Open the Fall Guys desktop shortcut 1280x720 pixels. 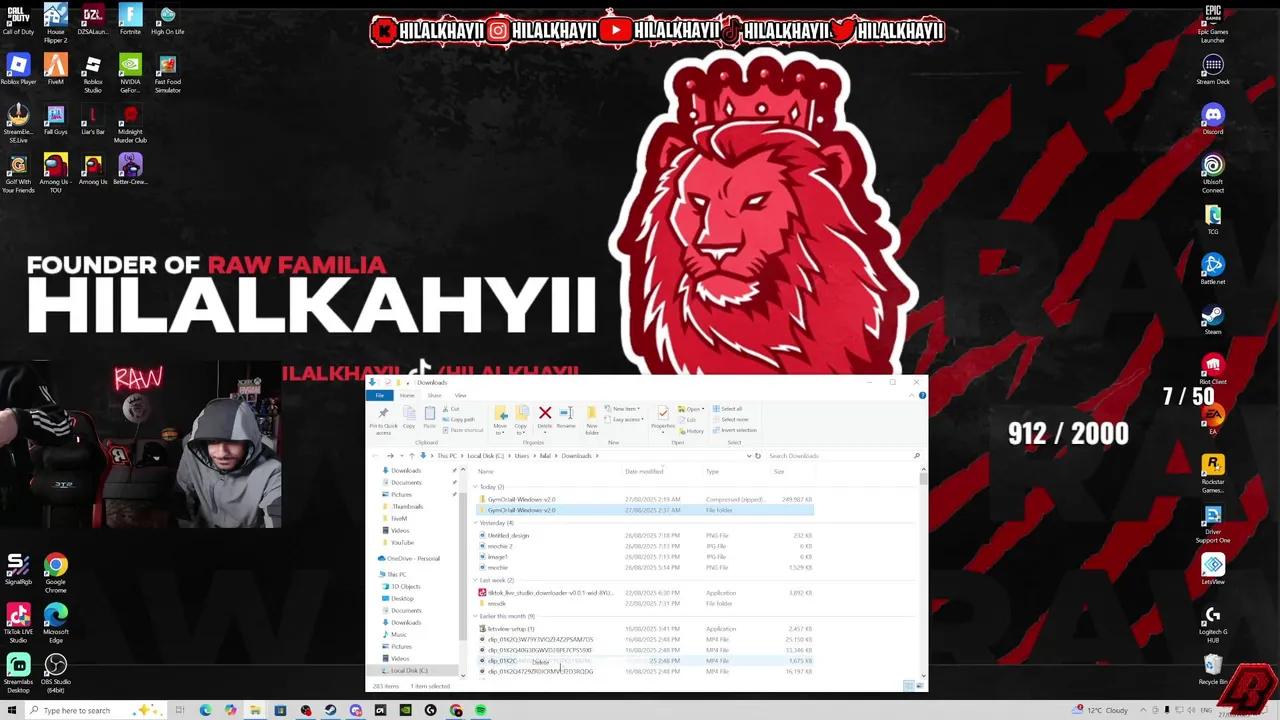click(x=55, y=120)
